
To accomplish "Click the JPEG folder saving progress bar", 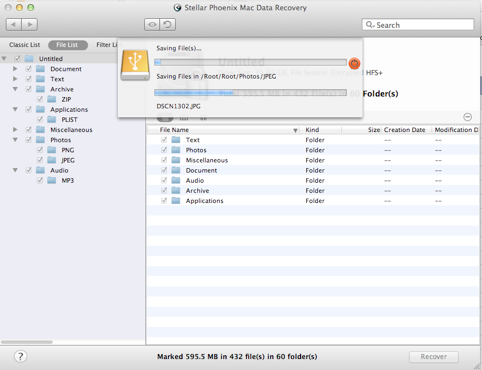I will [250, 93].
